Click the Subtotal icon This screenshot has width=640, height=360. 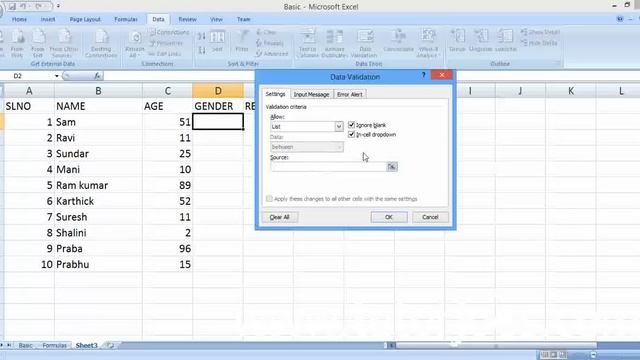tap(505, 40)
